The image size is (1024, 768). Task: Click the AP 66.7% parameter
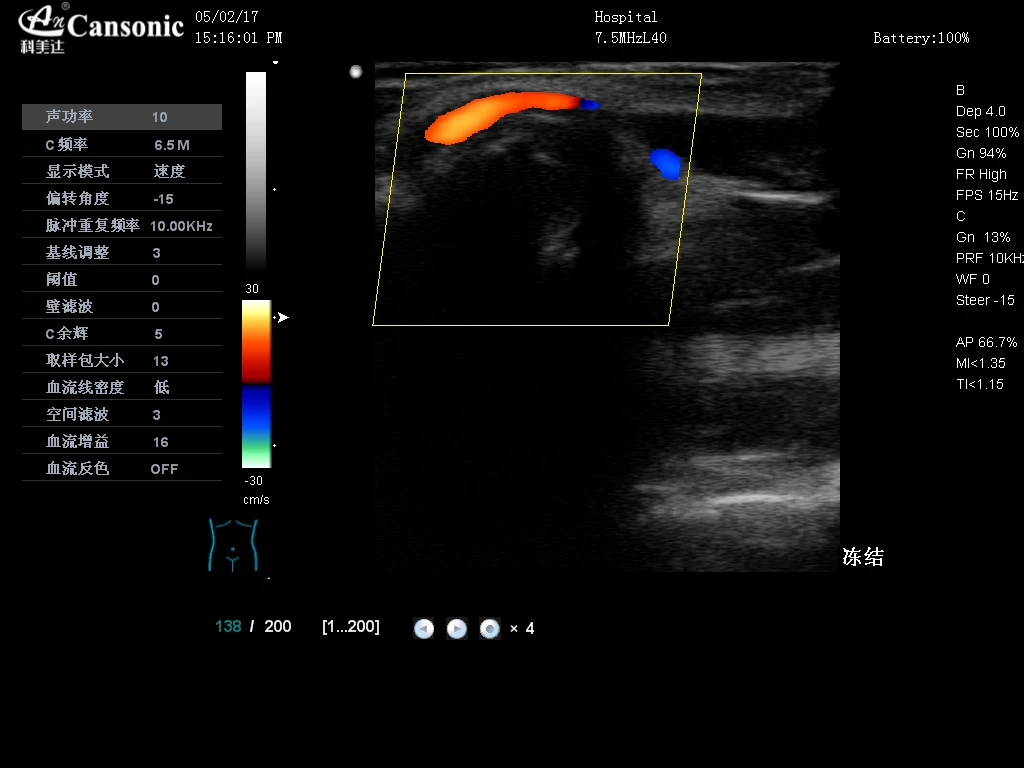click(986, 342)
